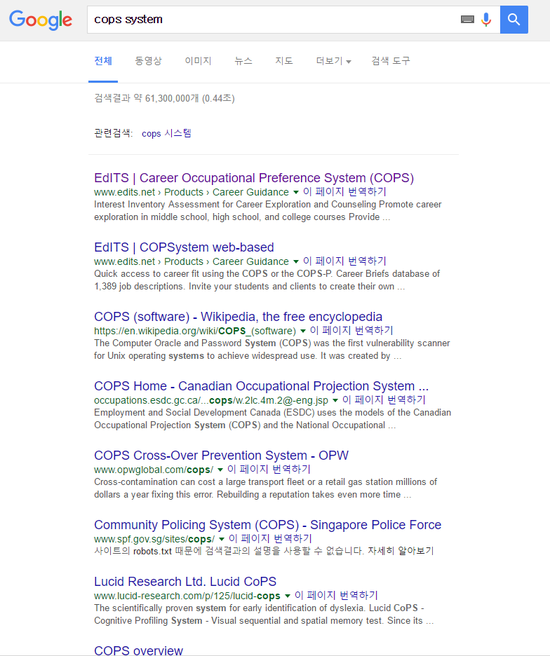Open COPS (software) Wikipedia result
550x656 pixels.
point(238,317)
